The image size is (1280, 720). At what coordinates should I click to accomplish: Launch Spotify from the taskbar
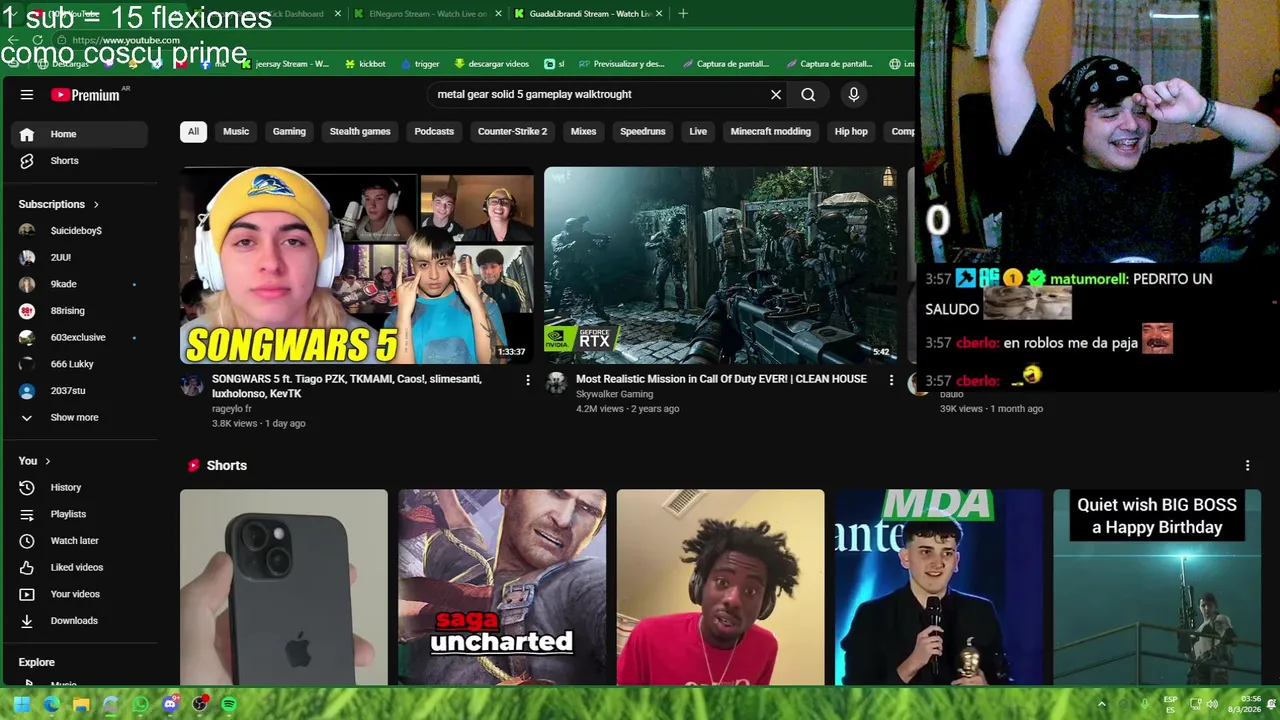229,704
